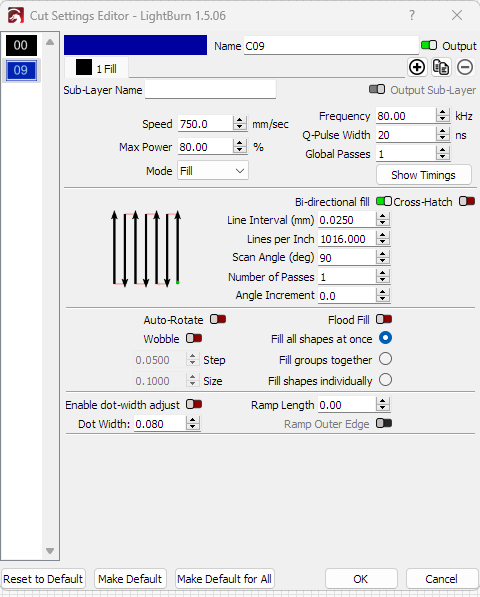The height and width of the screenshot is (597, 480).
Task: Confirm settings with OK button
Action: click(x=361, y=579)
